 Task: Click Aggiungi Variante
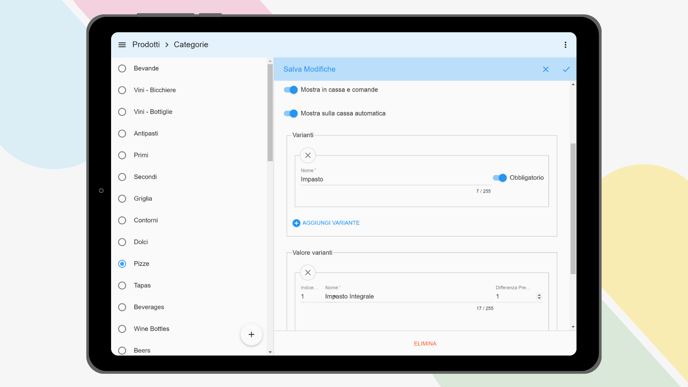(326, 223)
